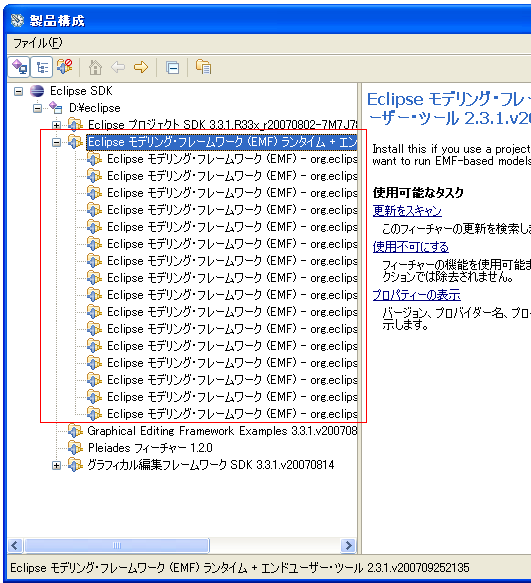Select the Eclipse SDK tree row
531x583 pixels.
click(81, 91)
